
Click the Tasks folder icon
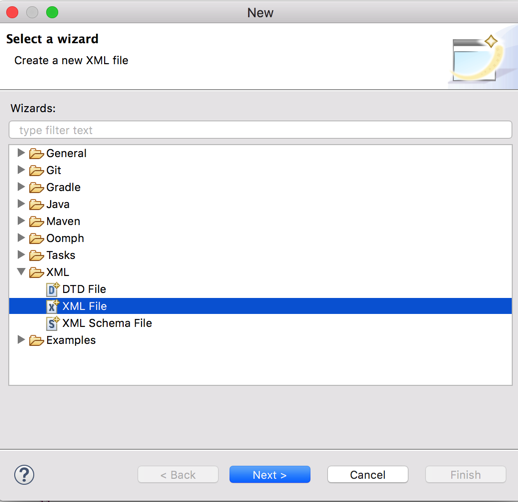36,256
